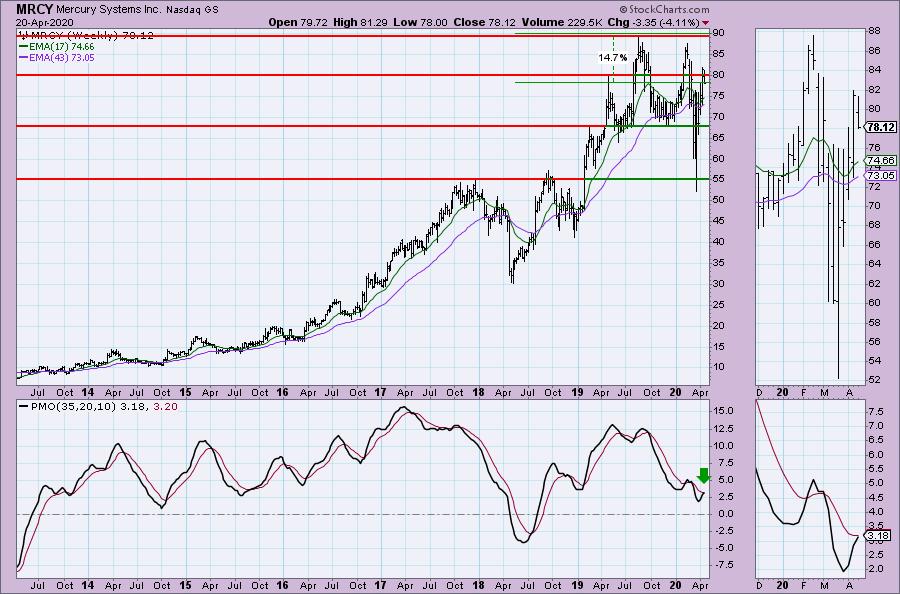Select the Mercury Systems Inc. company name

click(x=110, y=10)
